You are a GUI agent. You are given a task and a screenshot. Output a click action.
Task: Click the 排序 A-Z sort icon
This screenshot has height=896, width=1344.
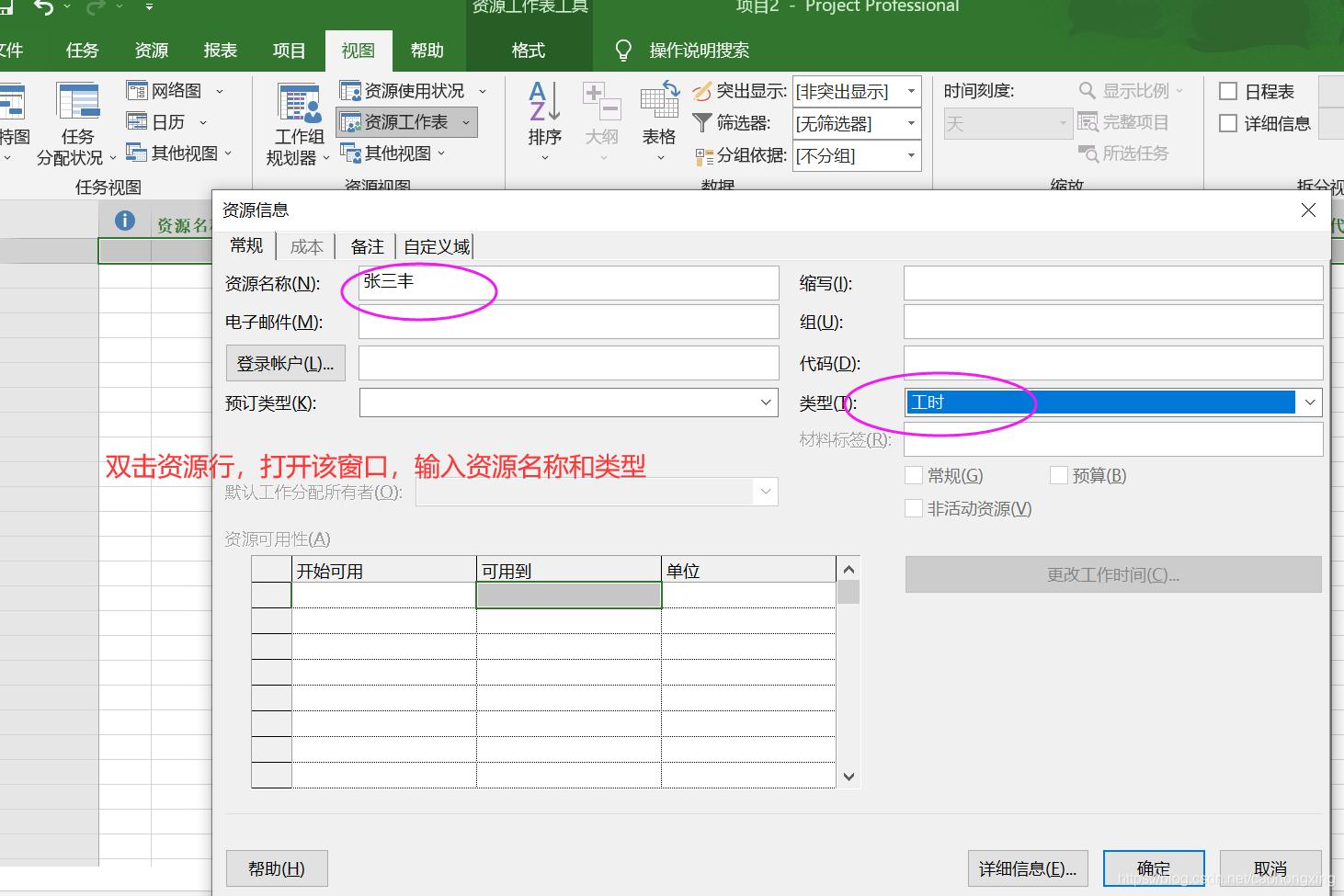[544, 101]
